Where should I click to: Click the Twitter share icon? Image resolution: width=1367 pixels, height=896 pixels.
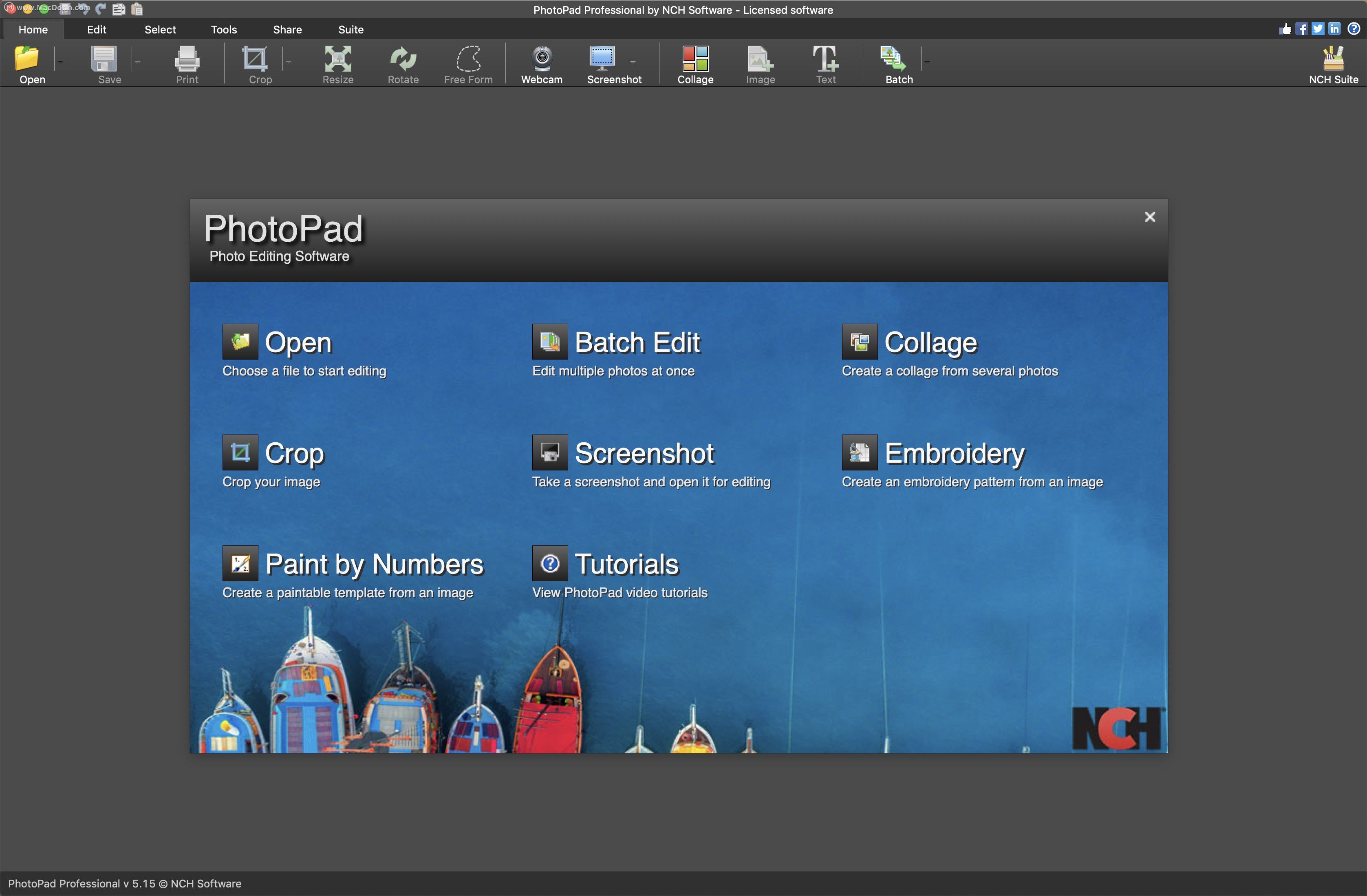(x=1318, y=29)
